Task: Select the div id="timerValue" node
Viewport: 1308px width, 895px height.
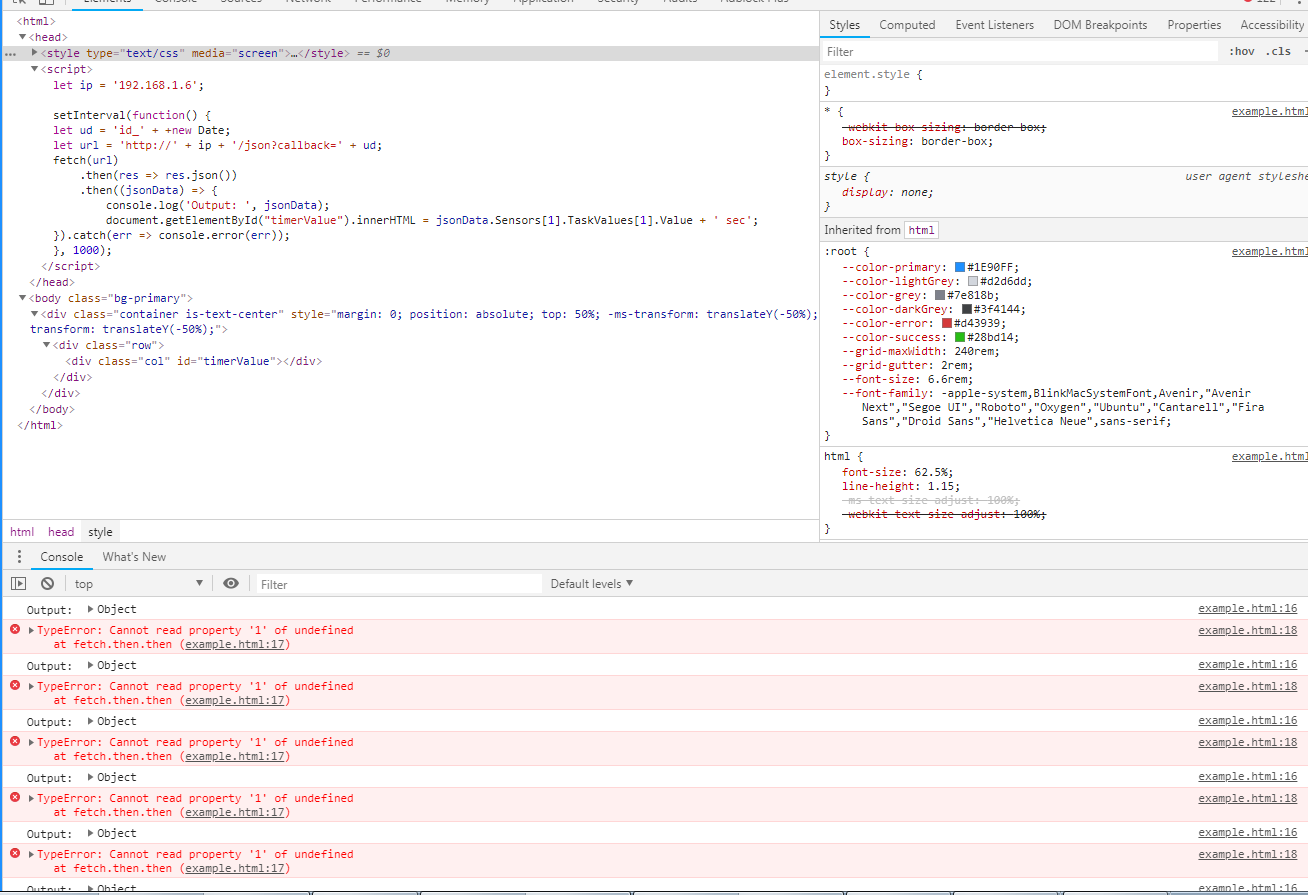Action: (x=194, y=361)
